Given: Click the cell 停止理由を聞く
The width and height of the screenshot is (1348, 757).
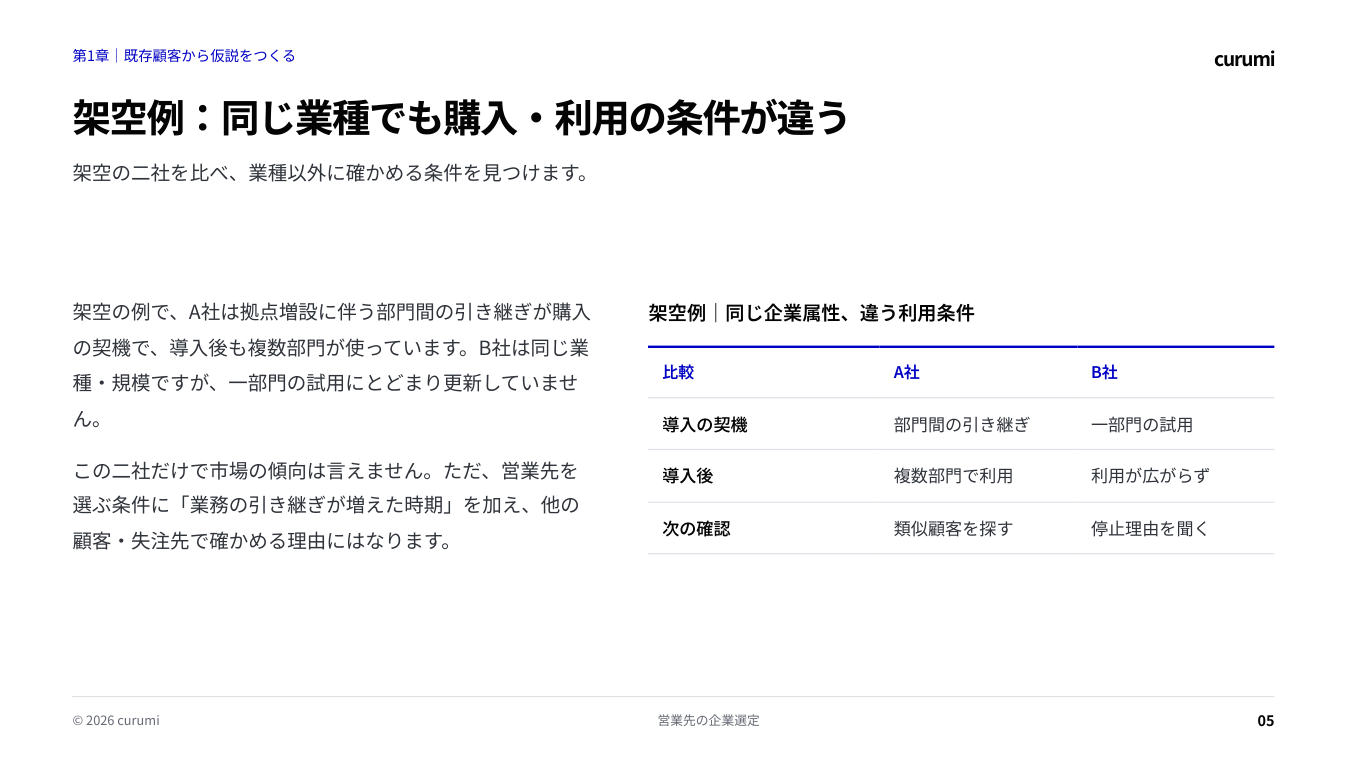Looking at the screenshot, I should point(1150,529).
